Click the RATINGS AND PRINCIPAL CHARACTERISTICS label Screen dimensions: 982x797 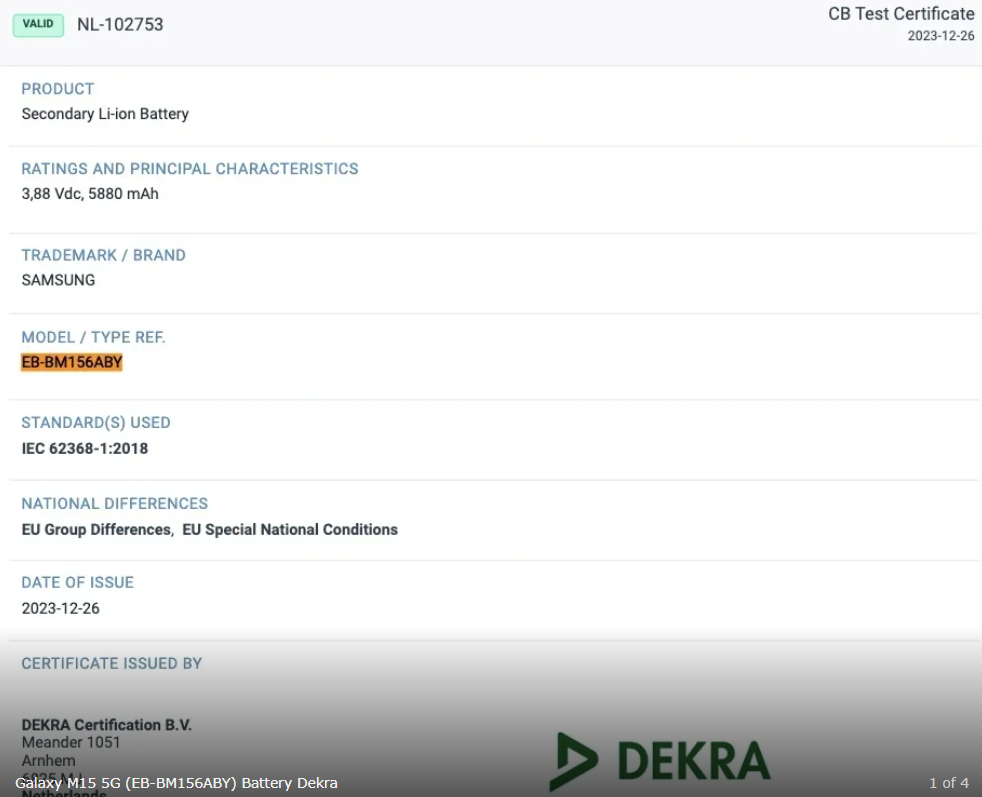(x=190, y=169)
